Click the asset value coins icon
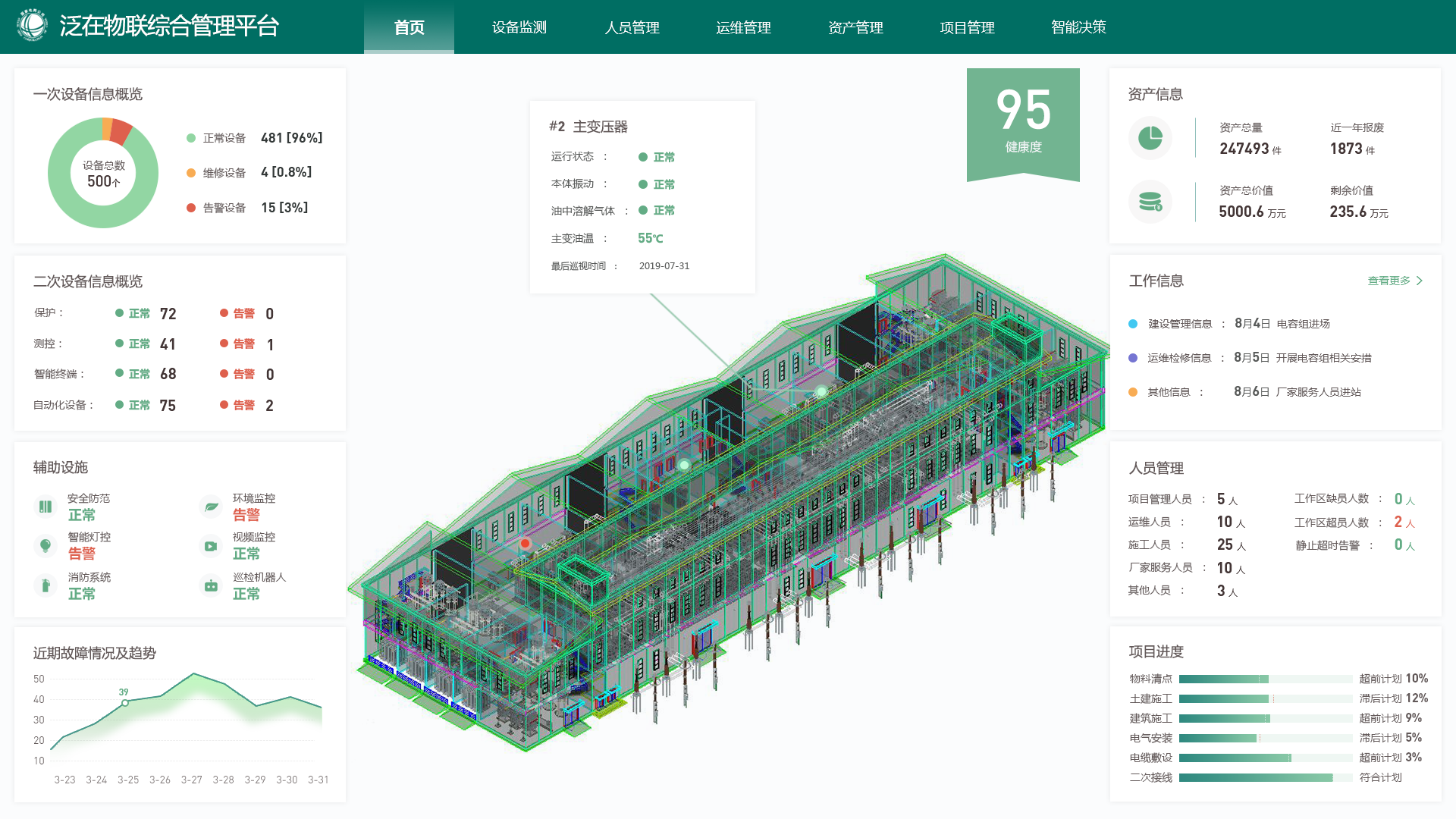The image size is (1456, 819). (1150, 202)
